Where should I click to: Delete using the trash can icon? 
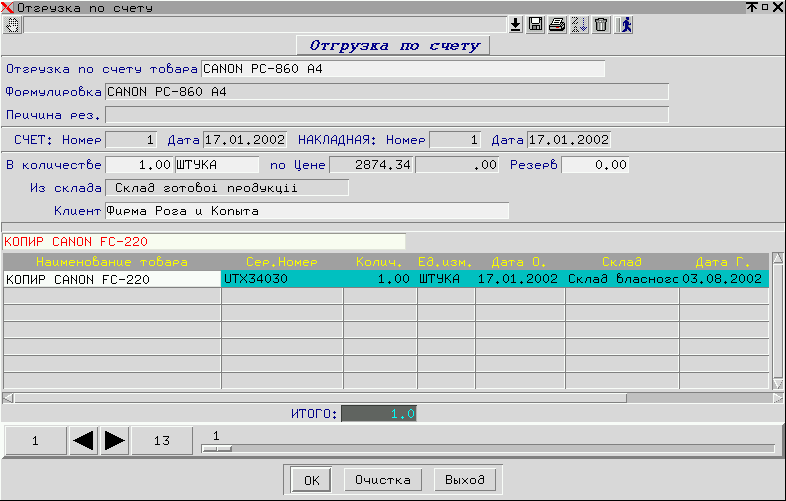tap(601, 25)
